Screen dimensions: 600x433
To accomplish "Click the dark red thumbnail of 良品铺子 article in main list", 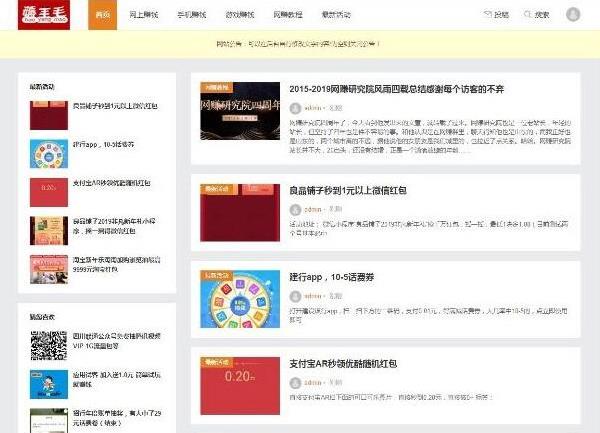I will pos(240,213).
